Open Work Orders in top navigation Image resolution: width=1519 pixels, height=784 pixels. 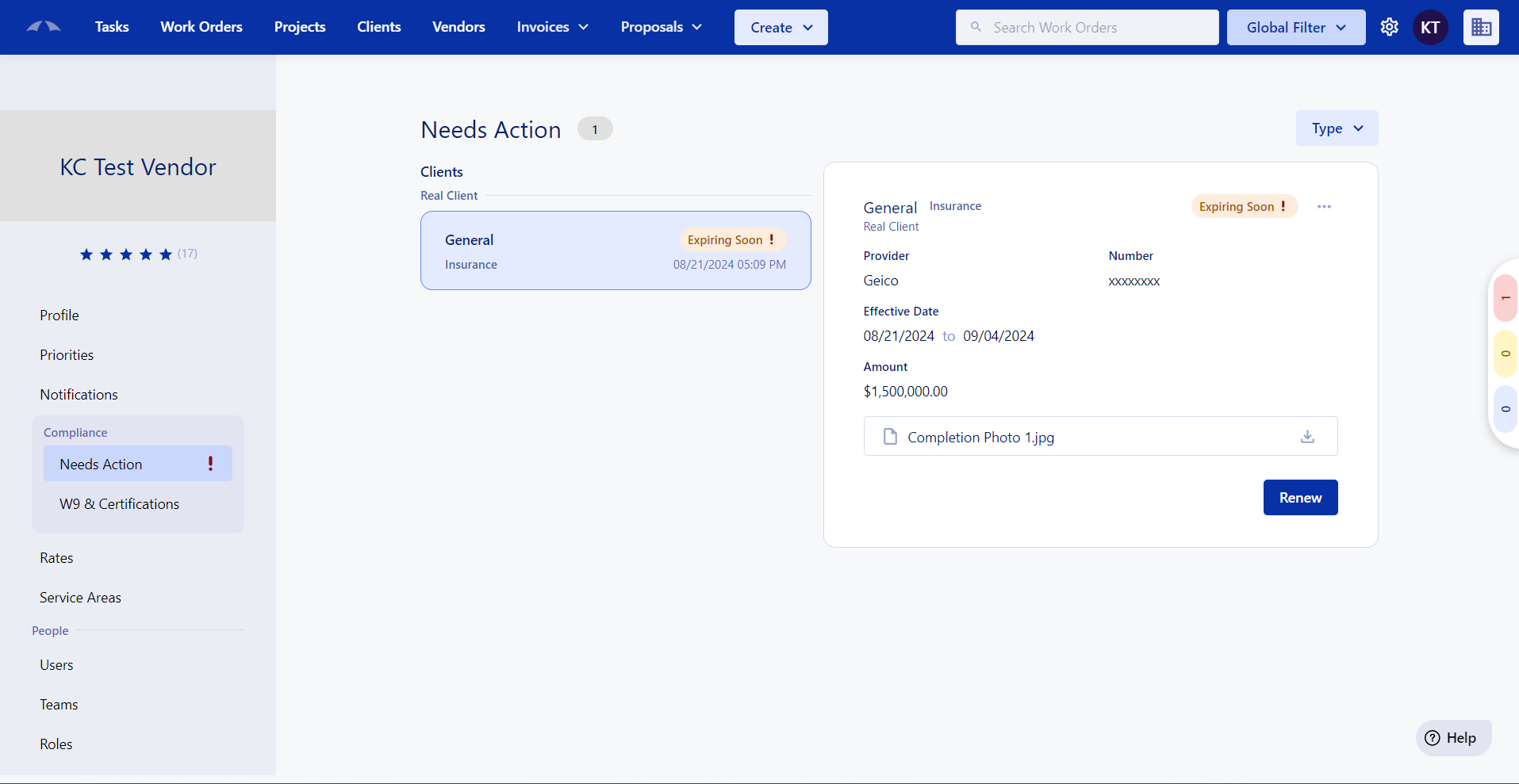(201, 27)
